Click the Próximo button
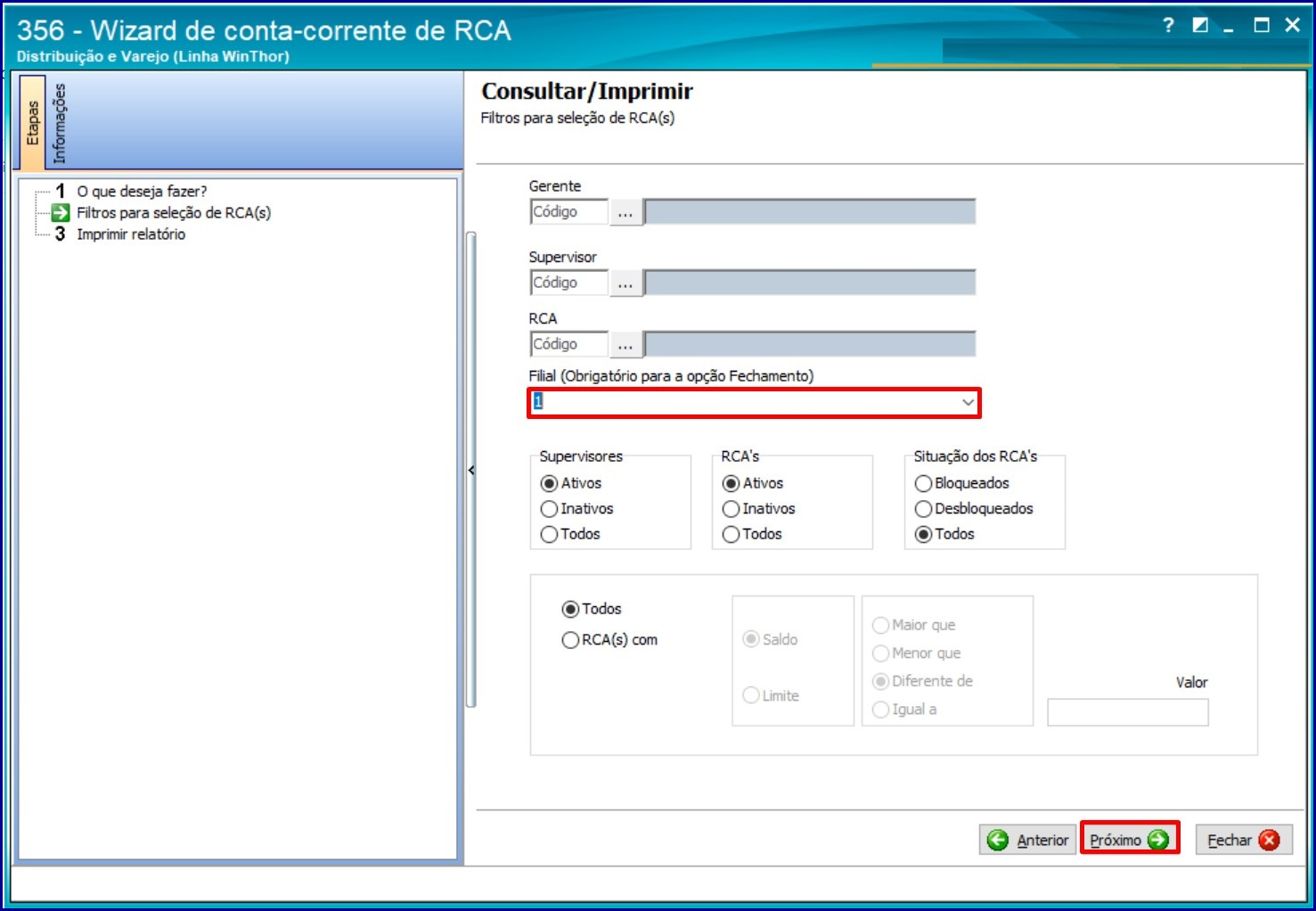The image size is (1316, 911). coord(1129,840)
